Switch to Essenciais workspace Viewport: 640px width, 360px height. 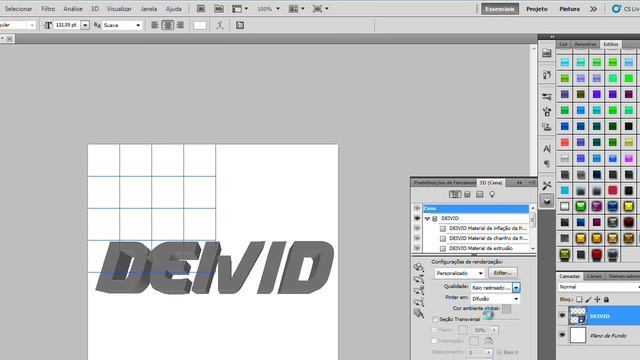coord(500,9)
